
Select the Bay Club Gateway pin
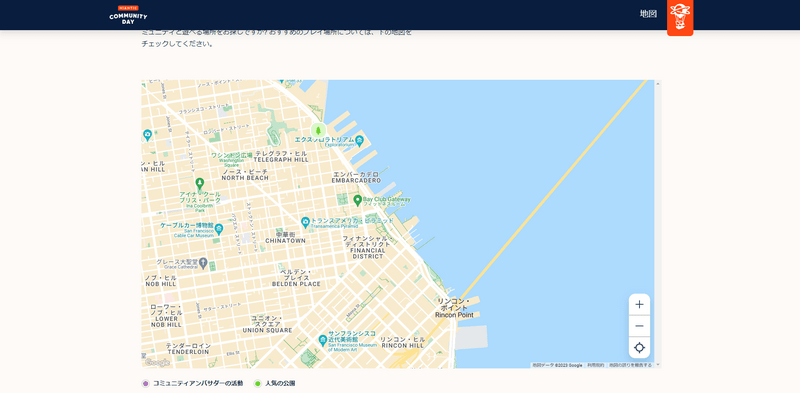(x=358, y=200)
